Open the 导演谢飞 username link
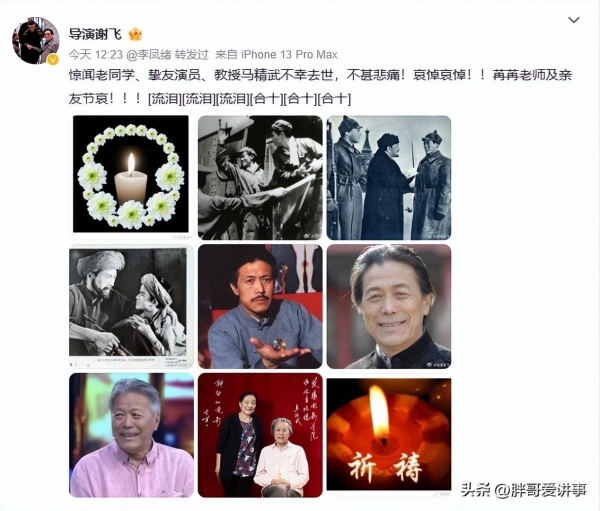 (x=95, y=34)
